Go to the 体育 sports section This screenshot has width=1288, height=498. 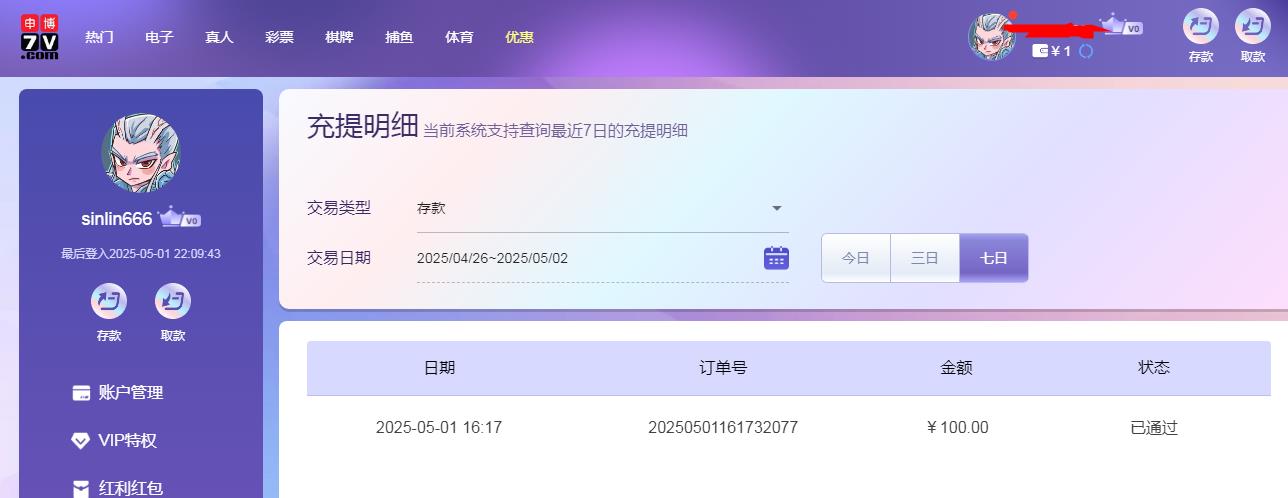(459, 37)
